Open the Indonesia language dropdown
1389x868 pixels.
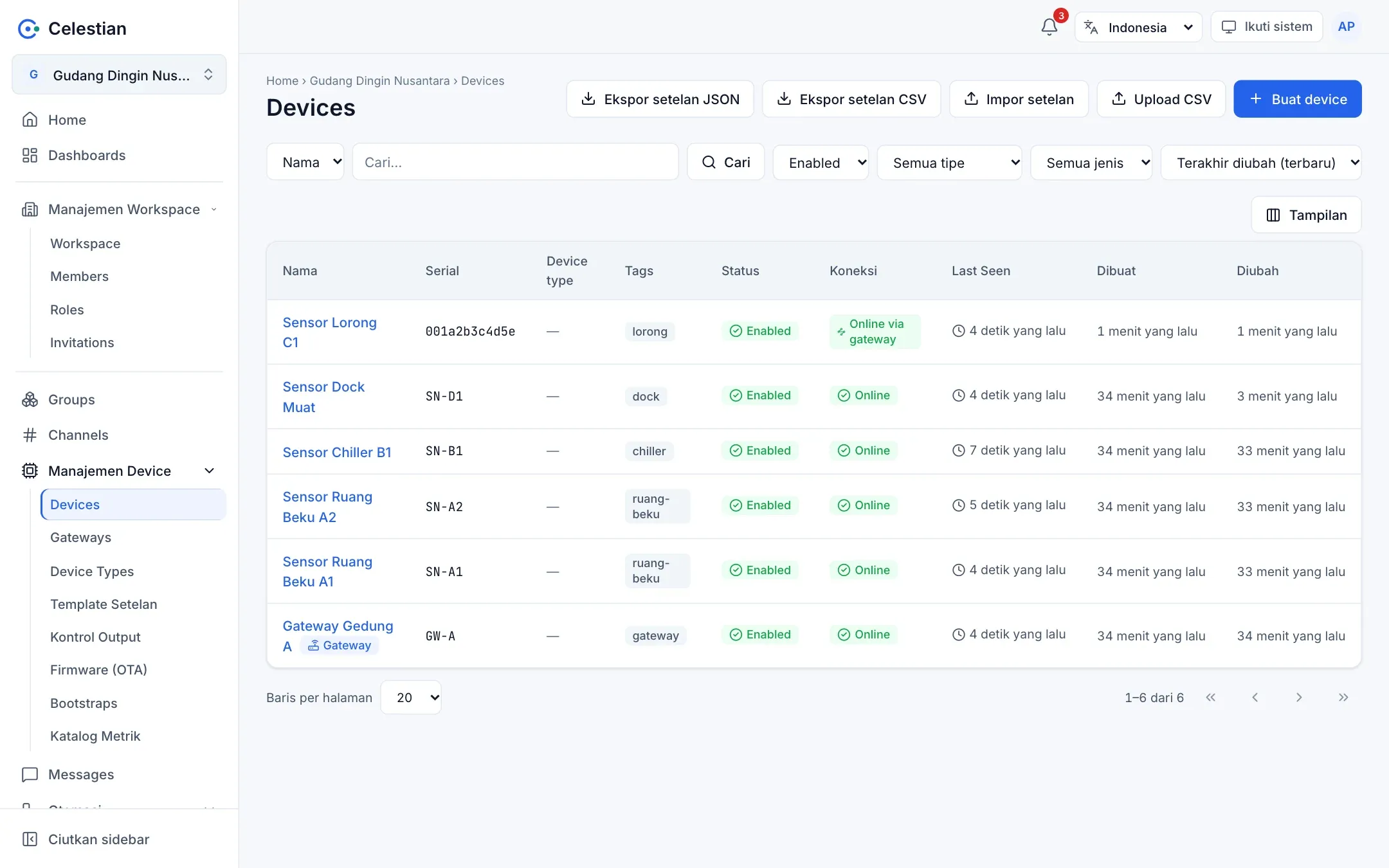[x=1138, y=27]
